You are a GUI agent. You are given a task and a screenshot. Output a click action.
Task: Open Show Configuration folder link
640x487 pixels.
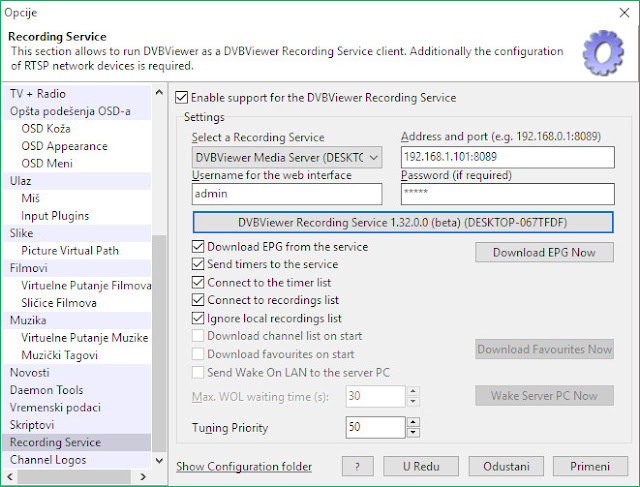click(x=244, y=467)
